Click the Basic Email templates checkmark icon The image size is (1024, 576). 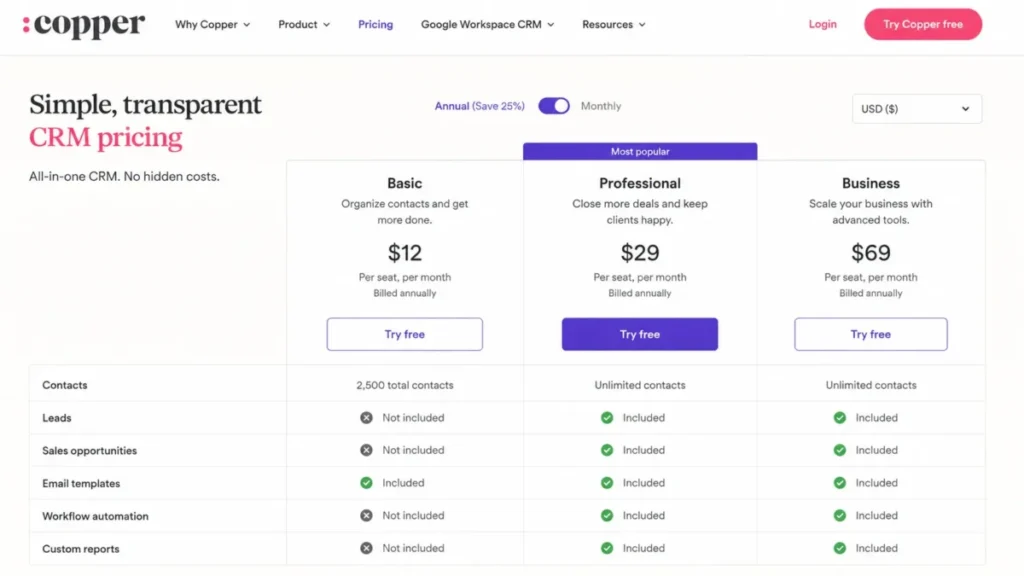366,483
